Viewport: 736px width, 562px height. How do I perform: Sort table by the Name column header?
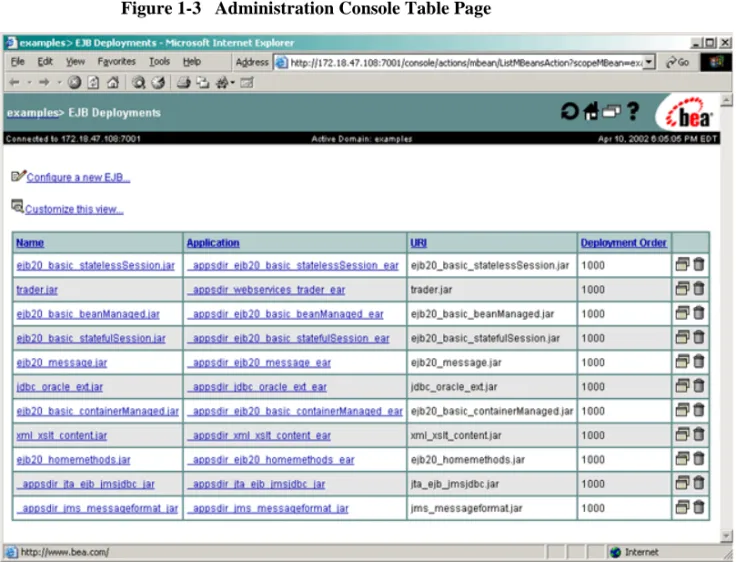[x=30, y=243]
